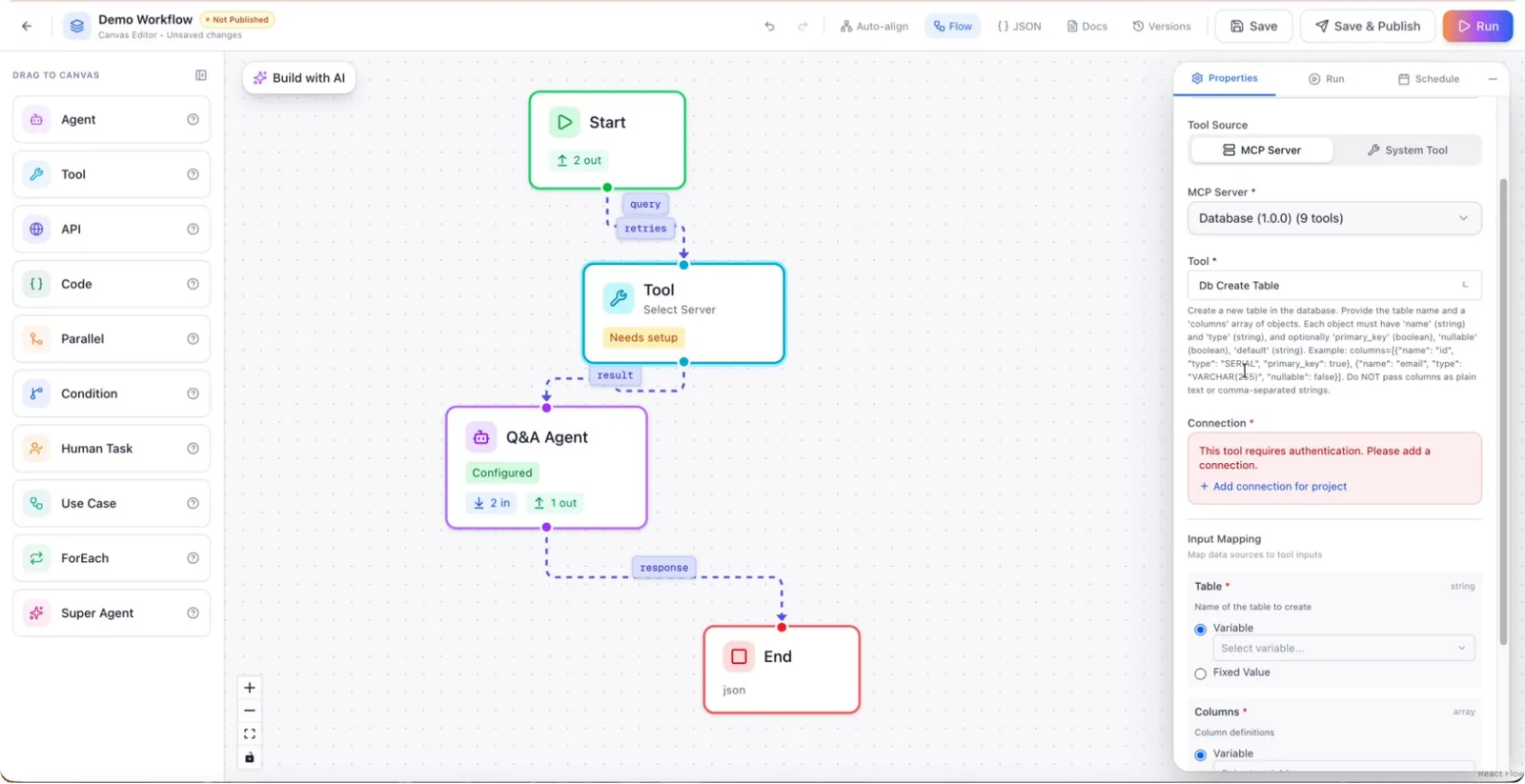Zoom out on the canvas
1525x784 pixels.
point(250,711)
